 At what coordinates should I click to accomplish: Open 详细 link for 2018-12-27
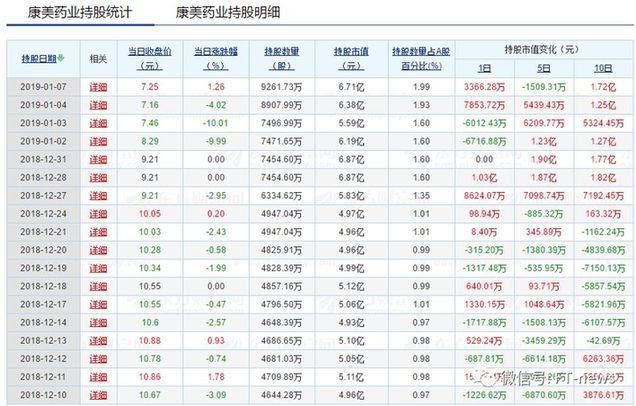click(98, 196)
